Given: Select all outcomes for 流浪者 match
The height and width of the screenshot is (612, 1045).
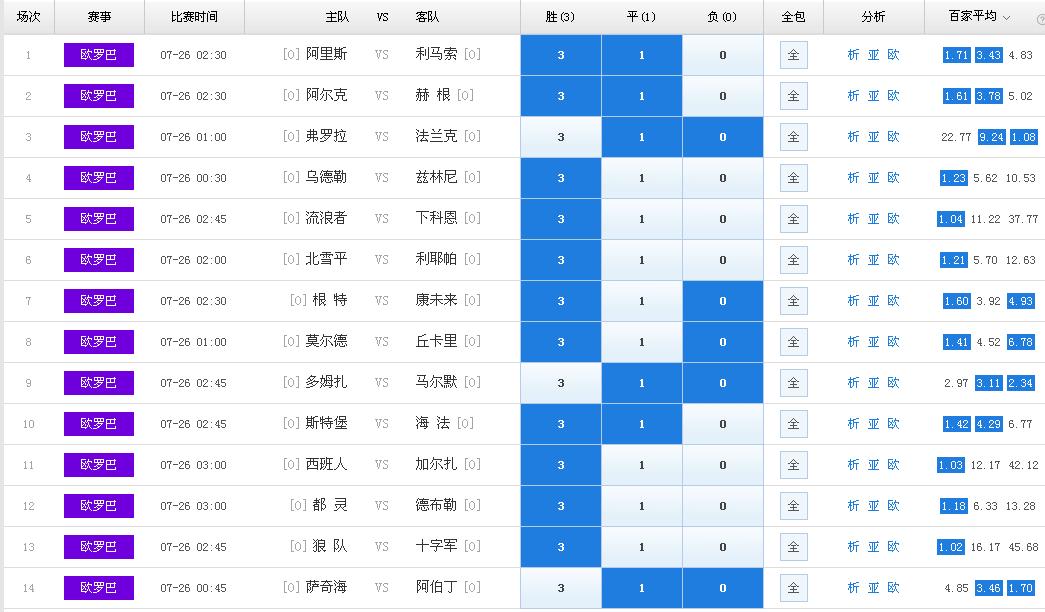Looking at the screenshot, I should tap(793, 219).
